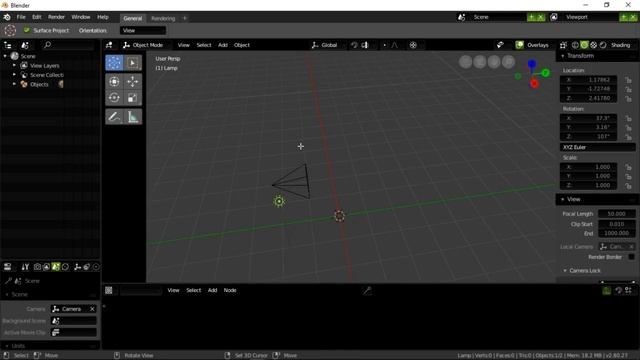Image resolution: width=640 pixels, height=360 pixels.
Task: Select the Move tool icon
Action: [132, 82]
